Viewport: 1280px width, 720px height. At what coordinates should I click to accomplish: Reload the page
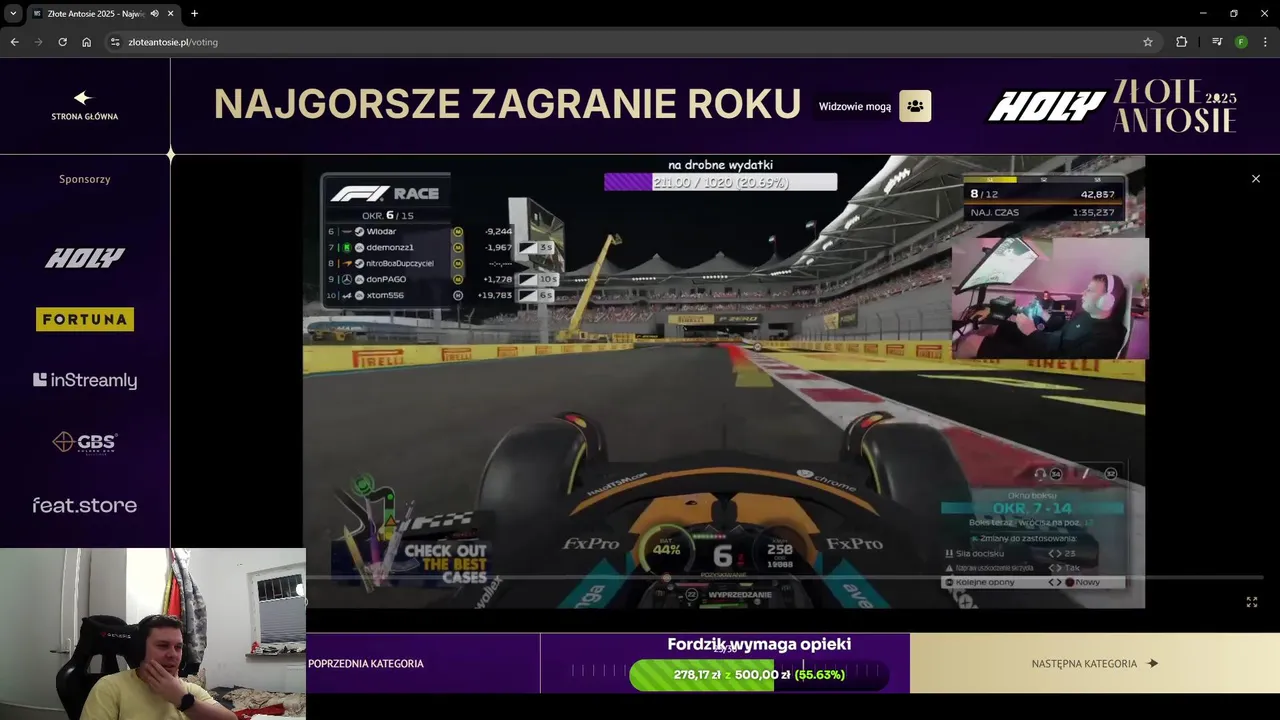(x=62, y=42)
